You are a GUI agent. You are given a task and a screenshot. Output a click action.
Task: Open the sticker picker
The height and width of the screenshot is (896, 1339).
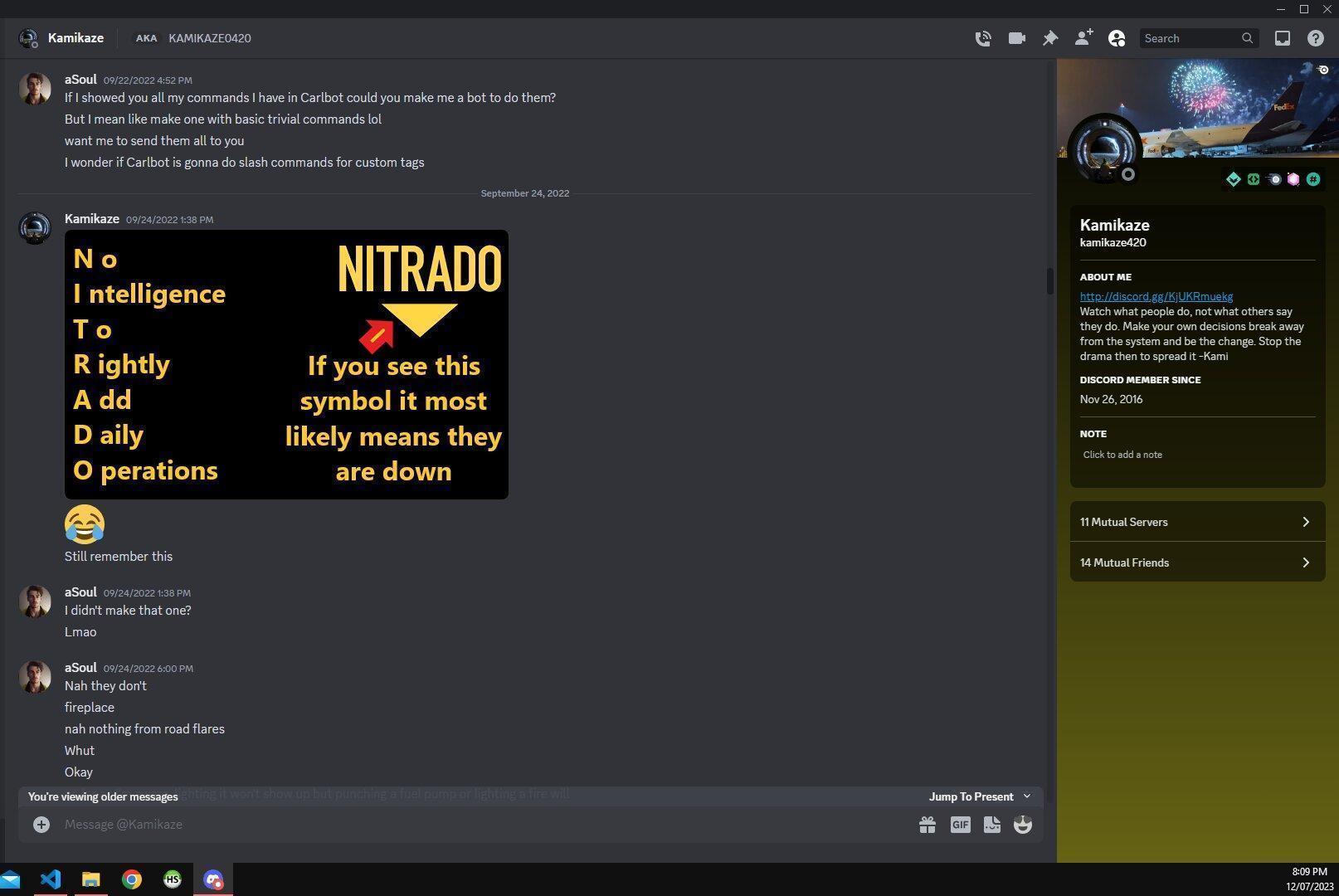[x=992, y=824]
